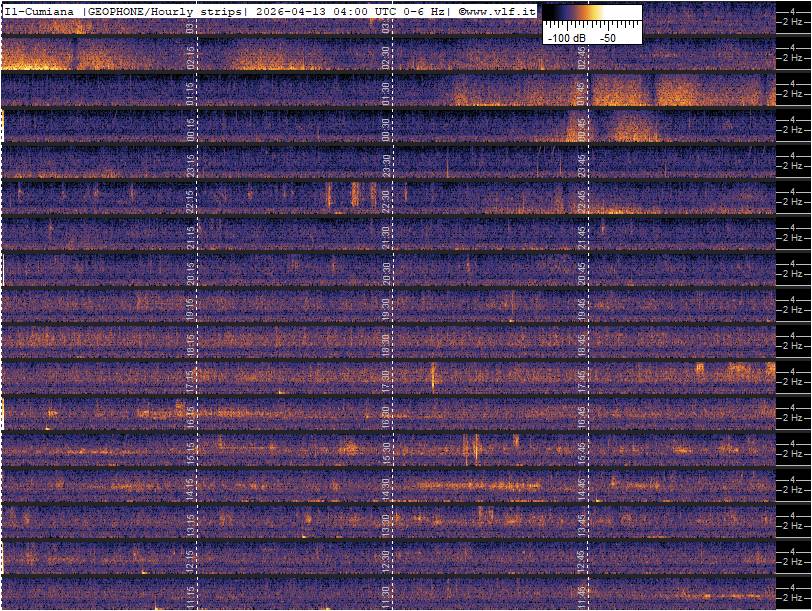Click the www.vlf.it website text

(497, 11)
